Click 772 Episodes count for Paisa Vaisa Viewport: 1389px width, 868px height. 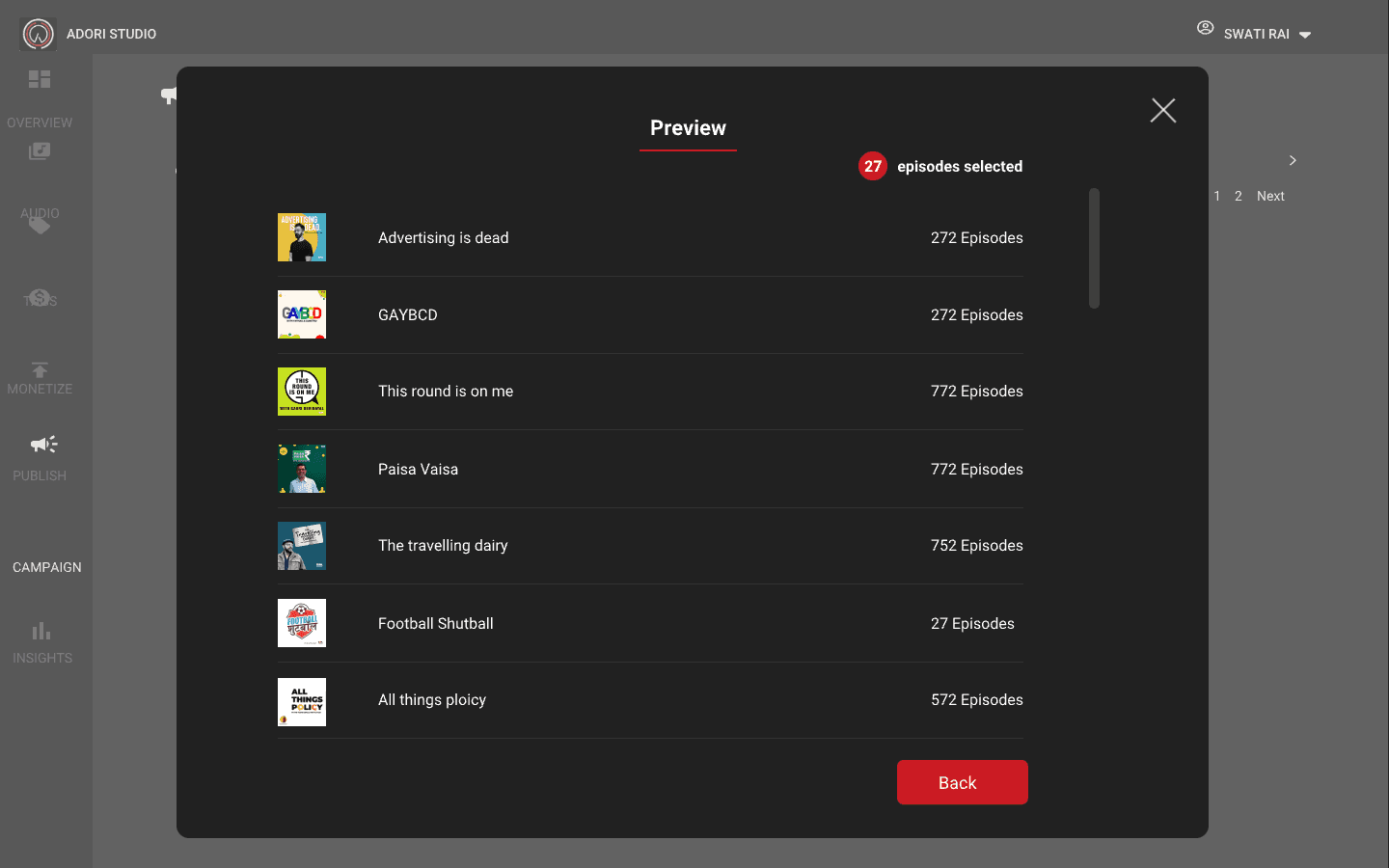tap(977, 470)
